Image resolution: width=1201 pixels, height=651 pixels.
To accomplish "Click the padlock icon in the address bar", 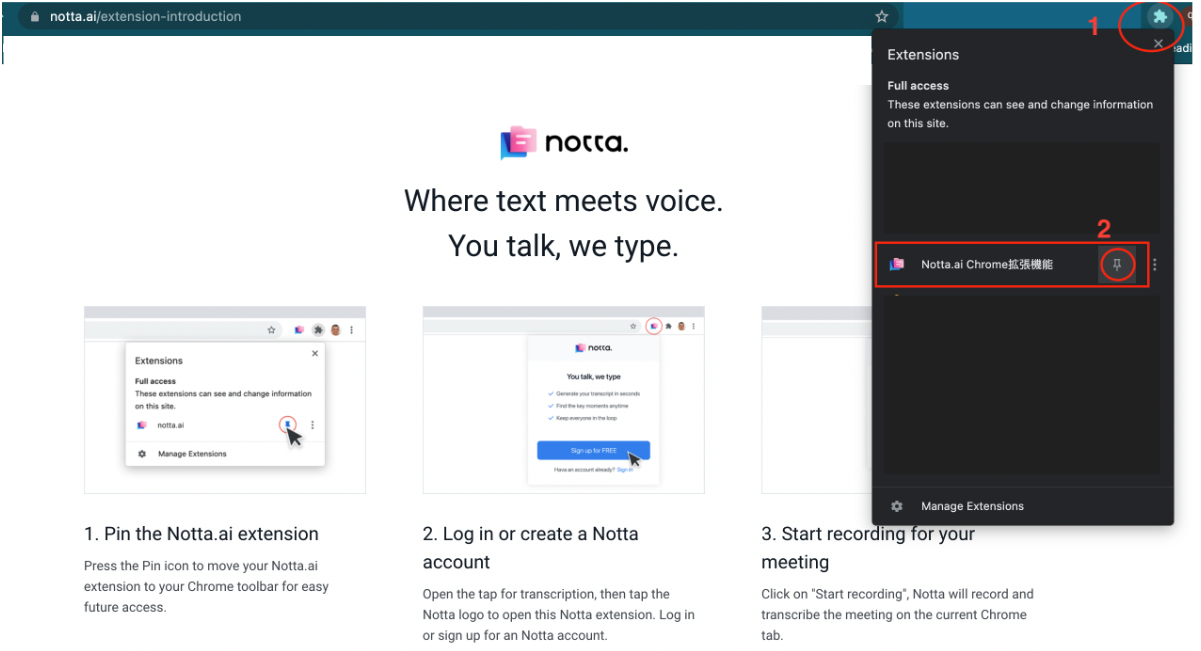I will 33,16.
